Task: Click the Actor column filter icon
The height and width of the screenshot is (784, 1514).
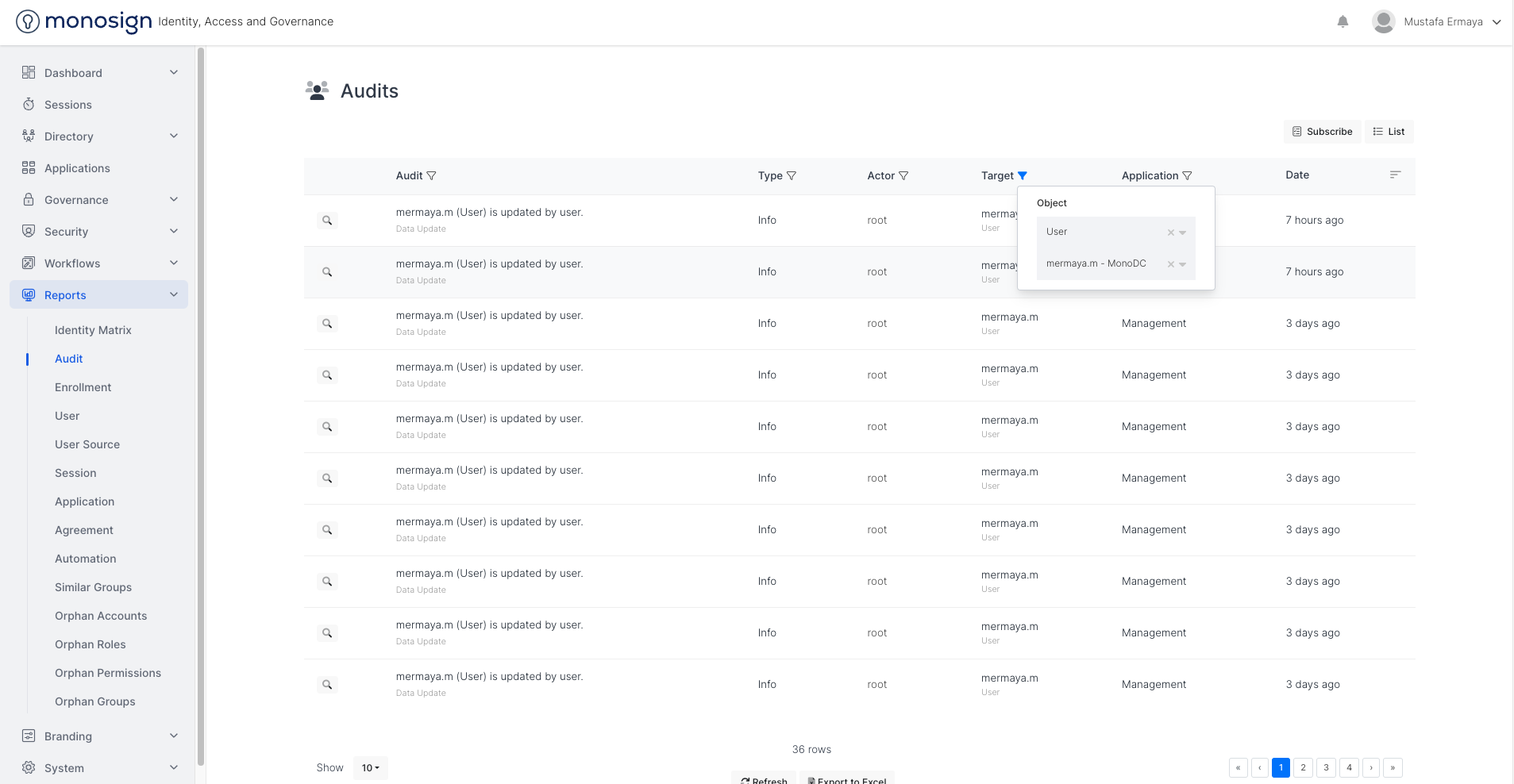Action: (903, 176)
